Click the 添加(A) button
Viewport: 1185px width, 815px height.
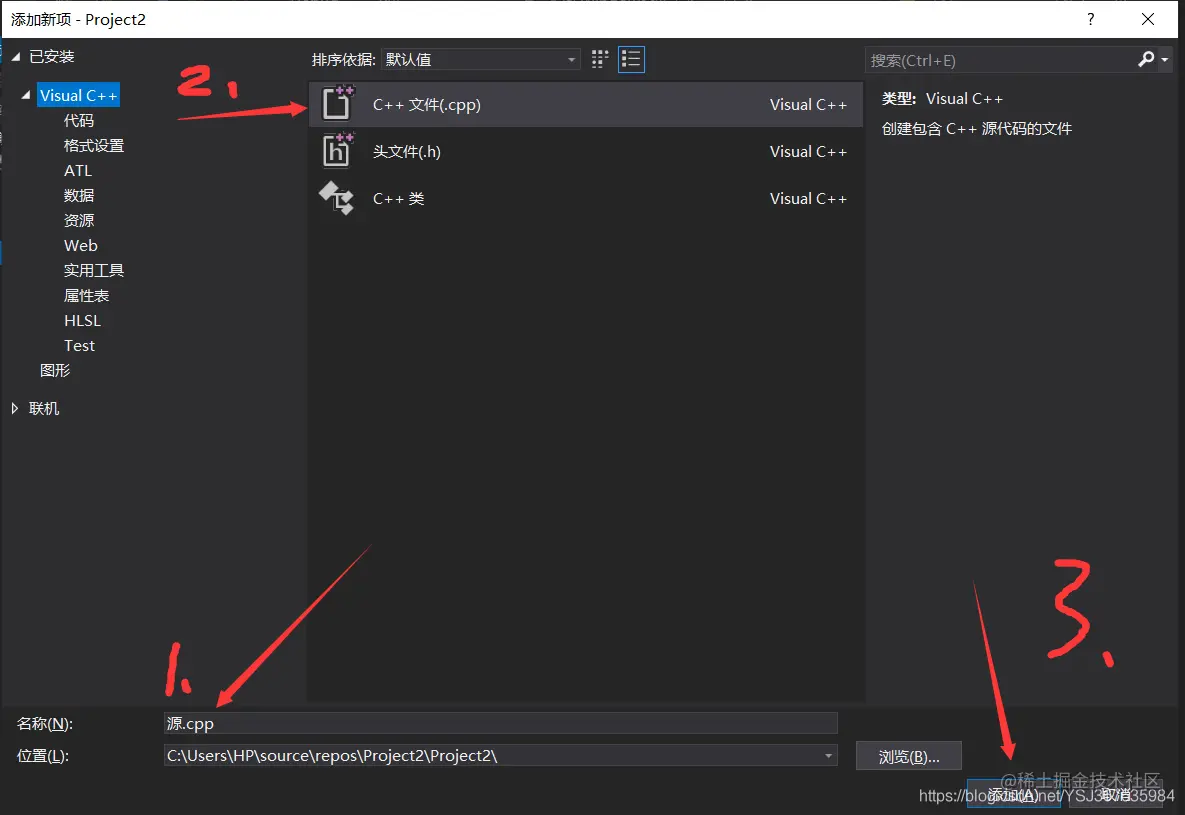(1013, 795)
